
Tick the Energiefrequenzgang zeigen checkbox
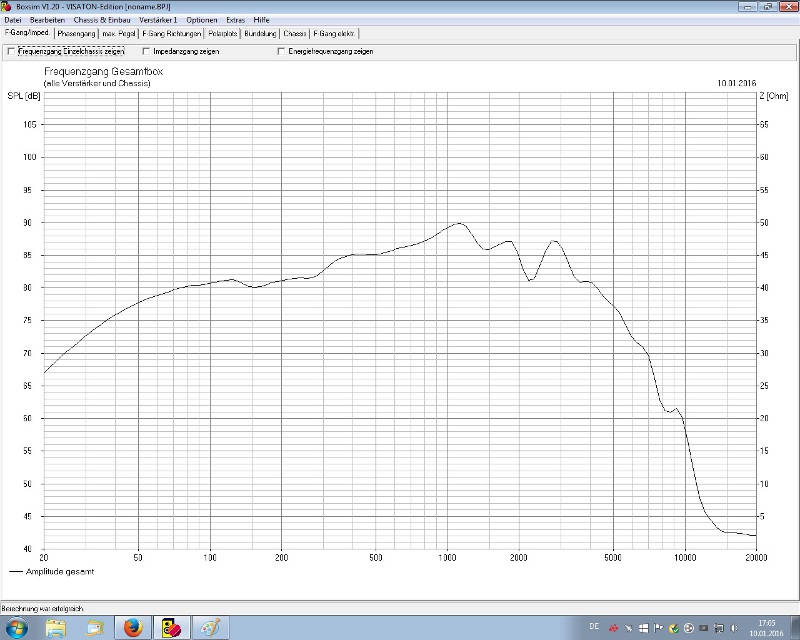pos(281,51)
